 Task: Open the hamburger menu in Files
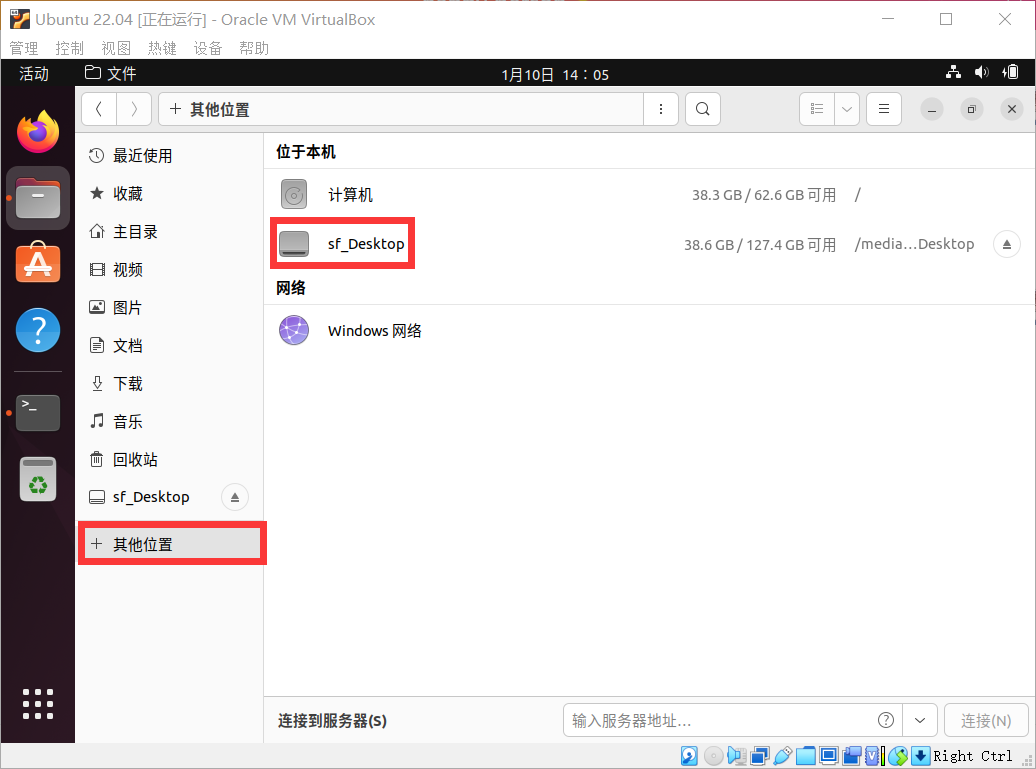(x=883, y=108)
